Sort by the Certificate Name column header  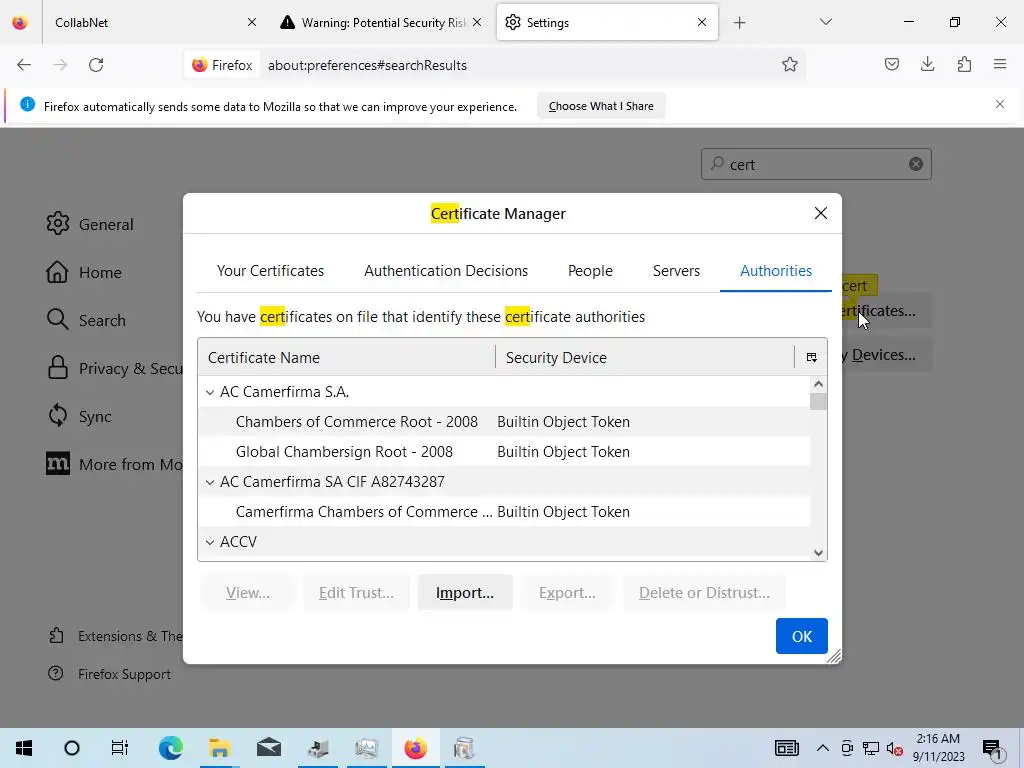click(x=347, y=357)
